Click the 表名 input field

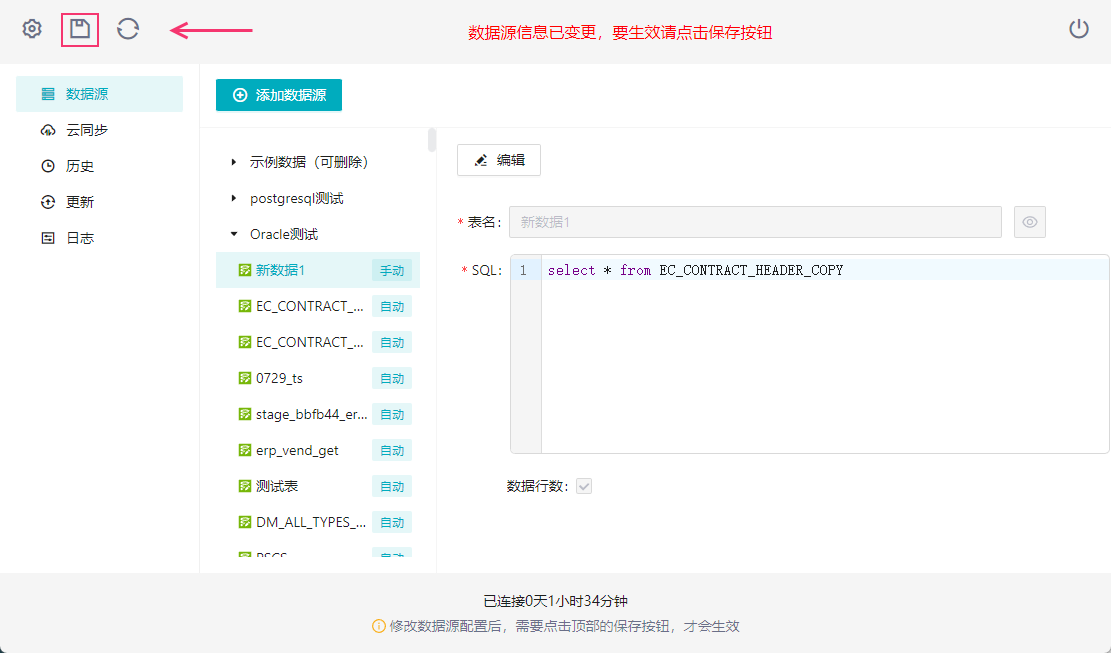[x=755, y=222]
